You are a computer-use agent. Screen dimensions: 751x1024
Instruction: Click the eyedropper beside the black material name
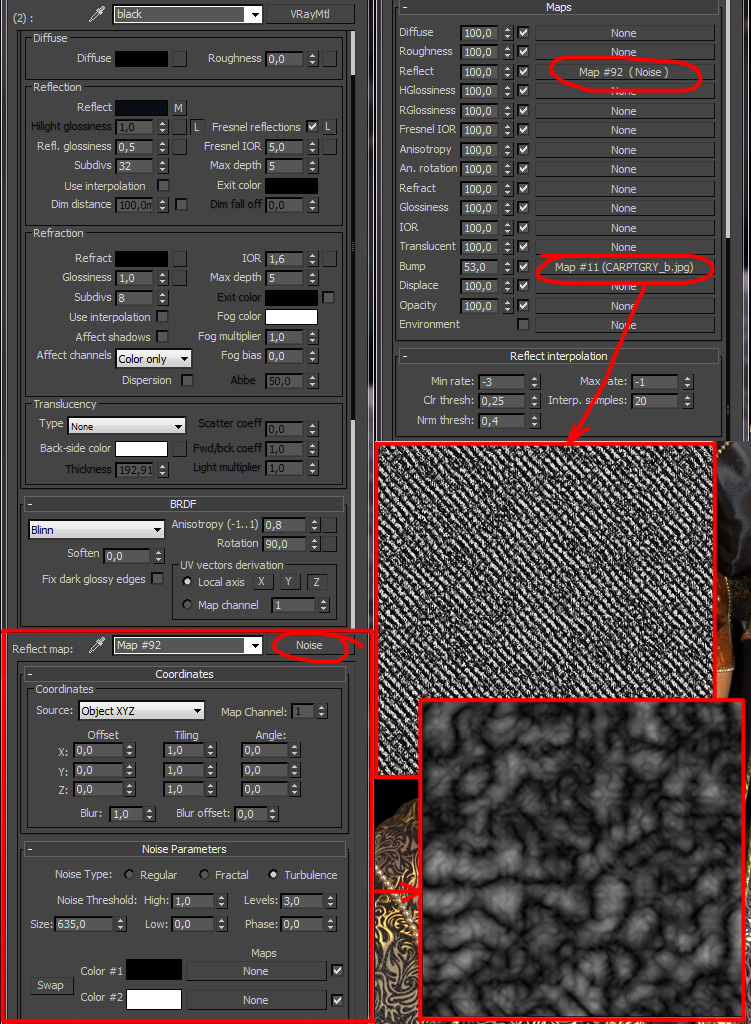click(x=97, y=14)
